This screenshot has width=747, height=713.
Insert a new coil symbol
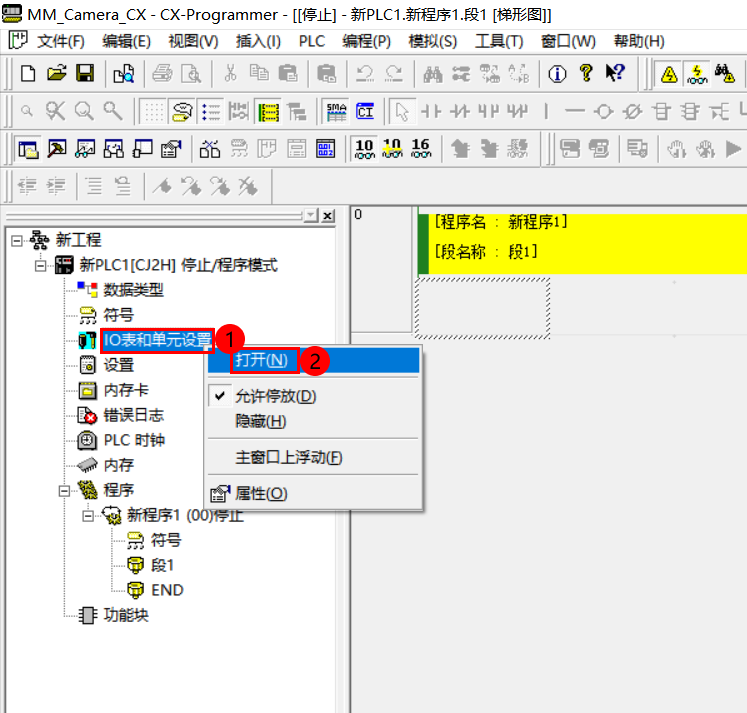604,112
